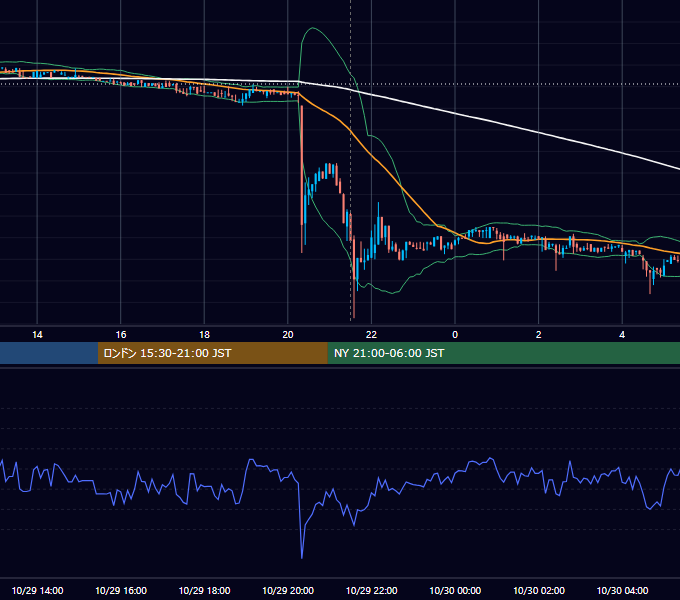Screen dimensions: 680x600
Task: Click the hour label 4 on upper axis
Action: coord(622,335)
